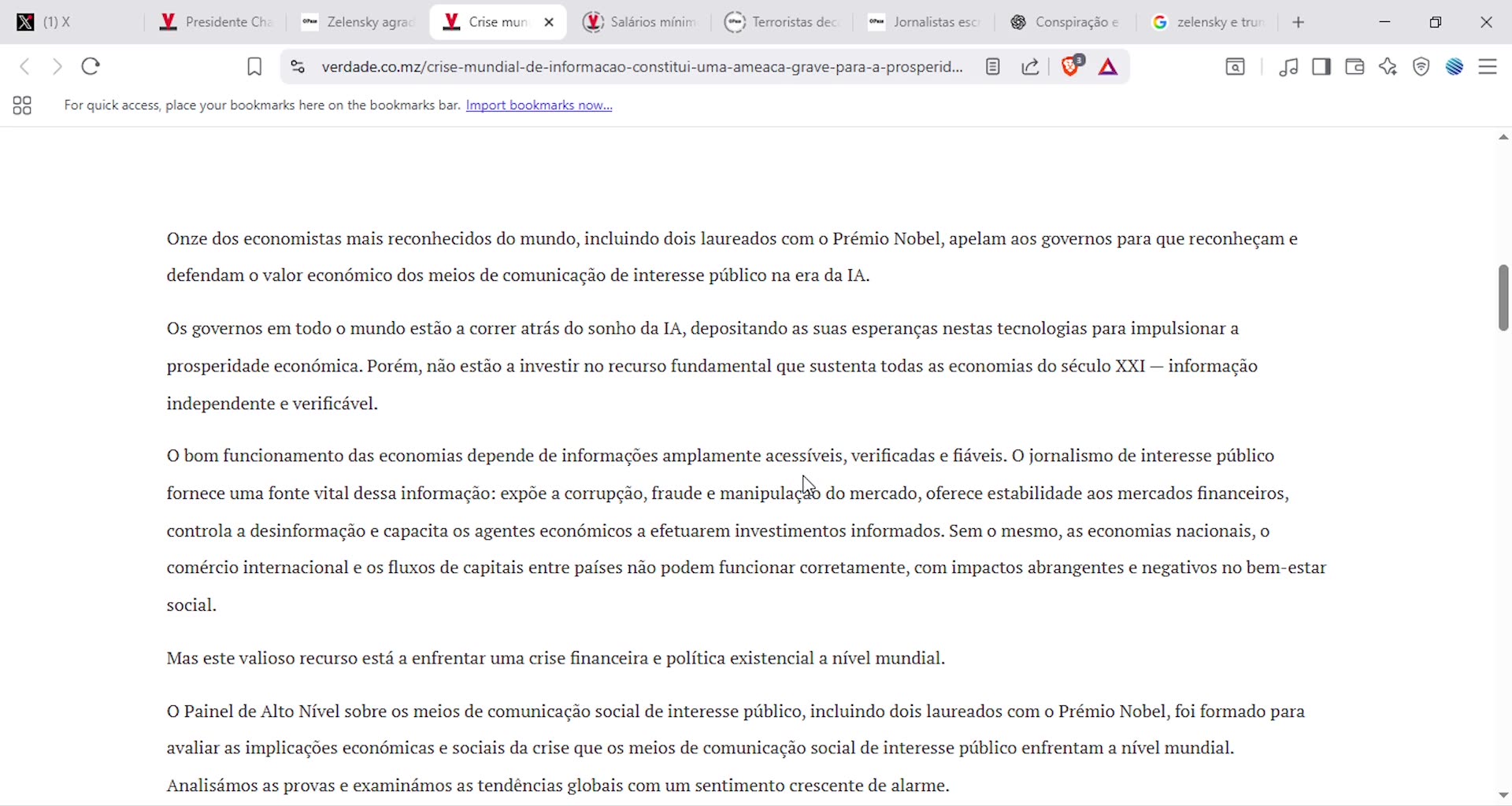The image size is (1512, 806).
Task: Open the music note playlist icon
Action: click(1289, 68)
